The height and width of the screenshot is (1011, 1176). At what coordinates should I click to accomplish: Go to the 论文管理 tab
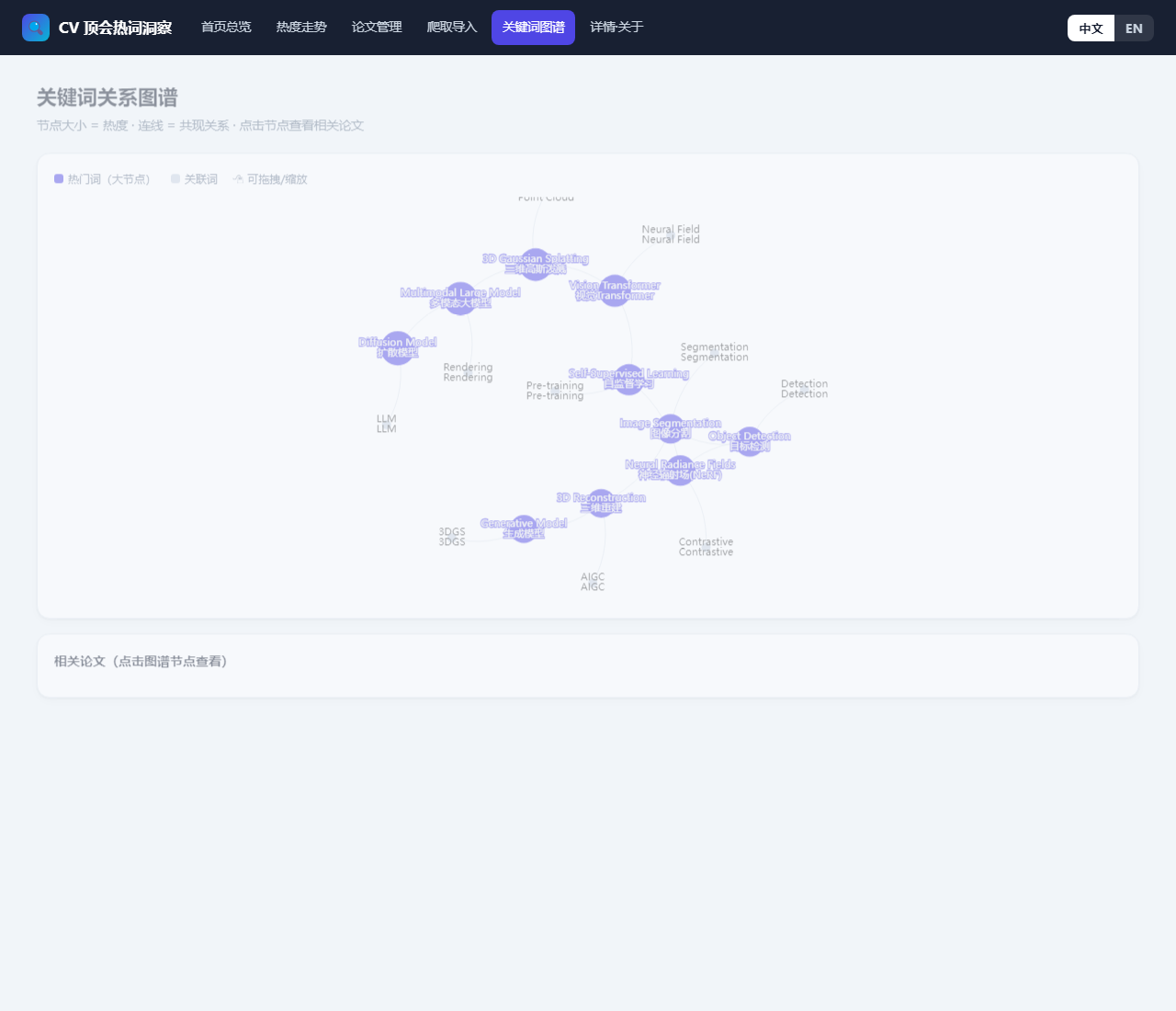377,28
